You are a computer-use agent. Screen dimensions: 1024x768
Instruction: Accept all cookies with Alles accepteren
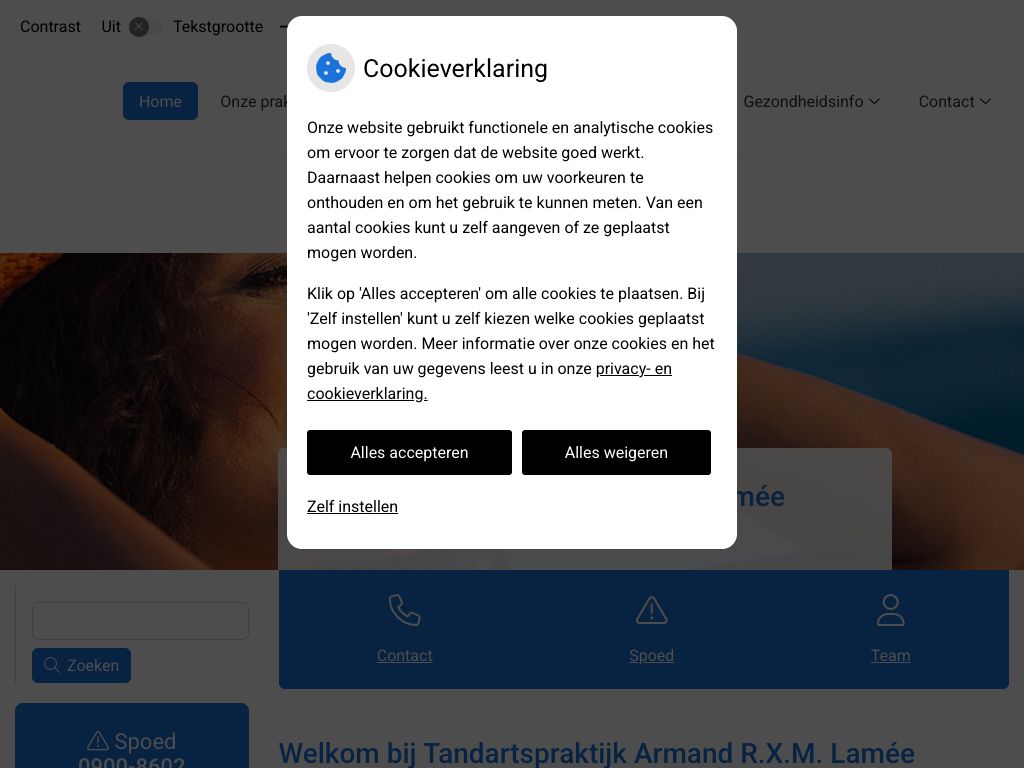pos(409,453)
